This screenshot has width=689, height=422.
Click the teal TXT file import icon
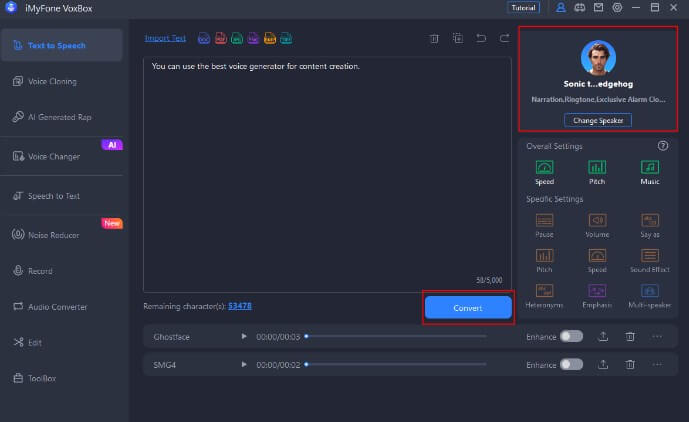click(286, 39)
